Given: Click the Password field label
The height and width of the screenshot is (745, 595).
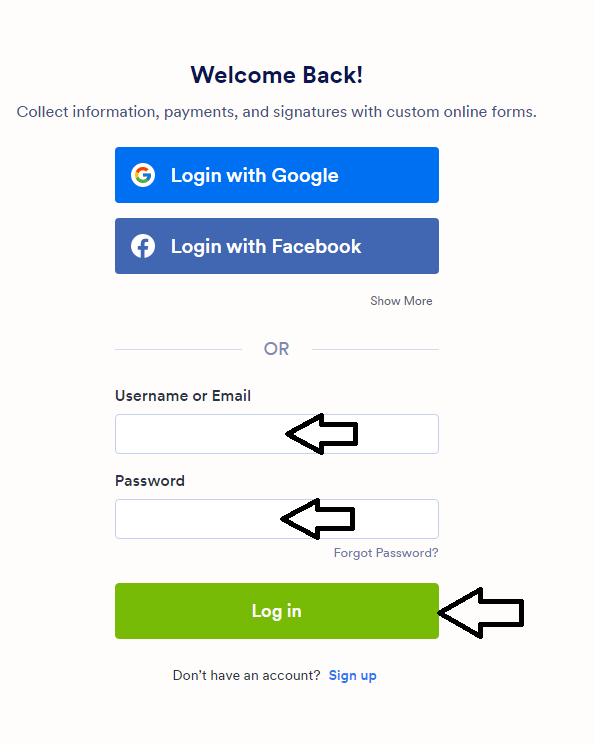Looking at the screenshot, I should (x=150, y=481).
